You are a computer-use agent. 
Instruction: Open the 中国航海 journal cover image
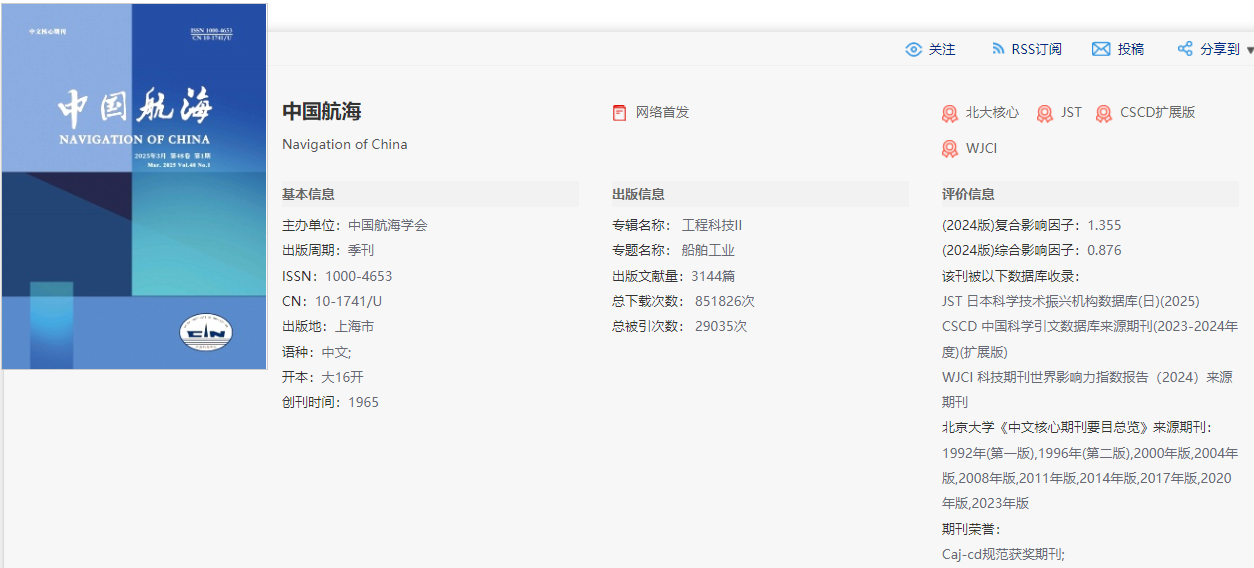pyautogui.click(x=134, y=186)
